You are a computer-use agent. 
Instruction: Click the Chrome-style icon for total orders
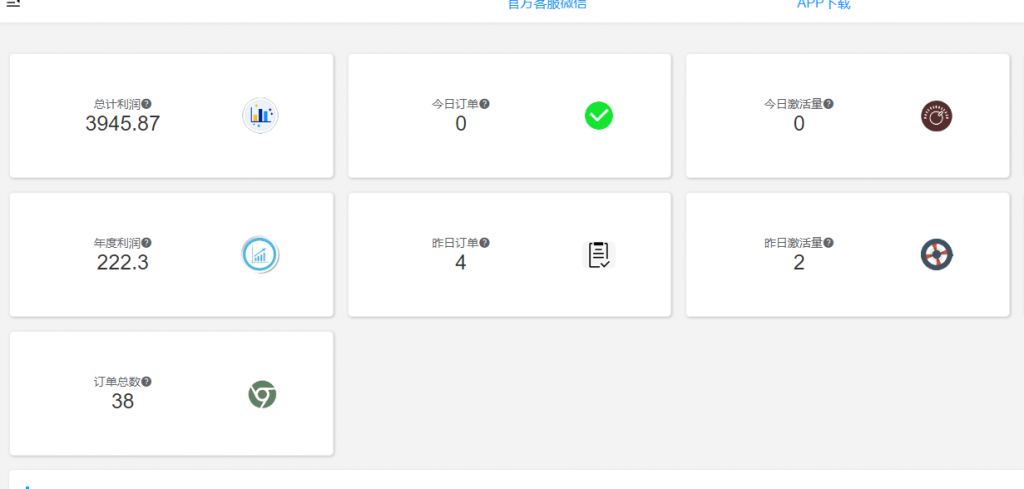pyautogui.click(x=262, y=394)
